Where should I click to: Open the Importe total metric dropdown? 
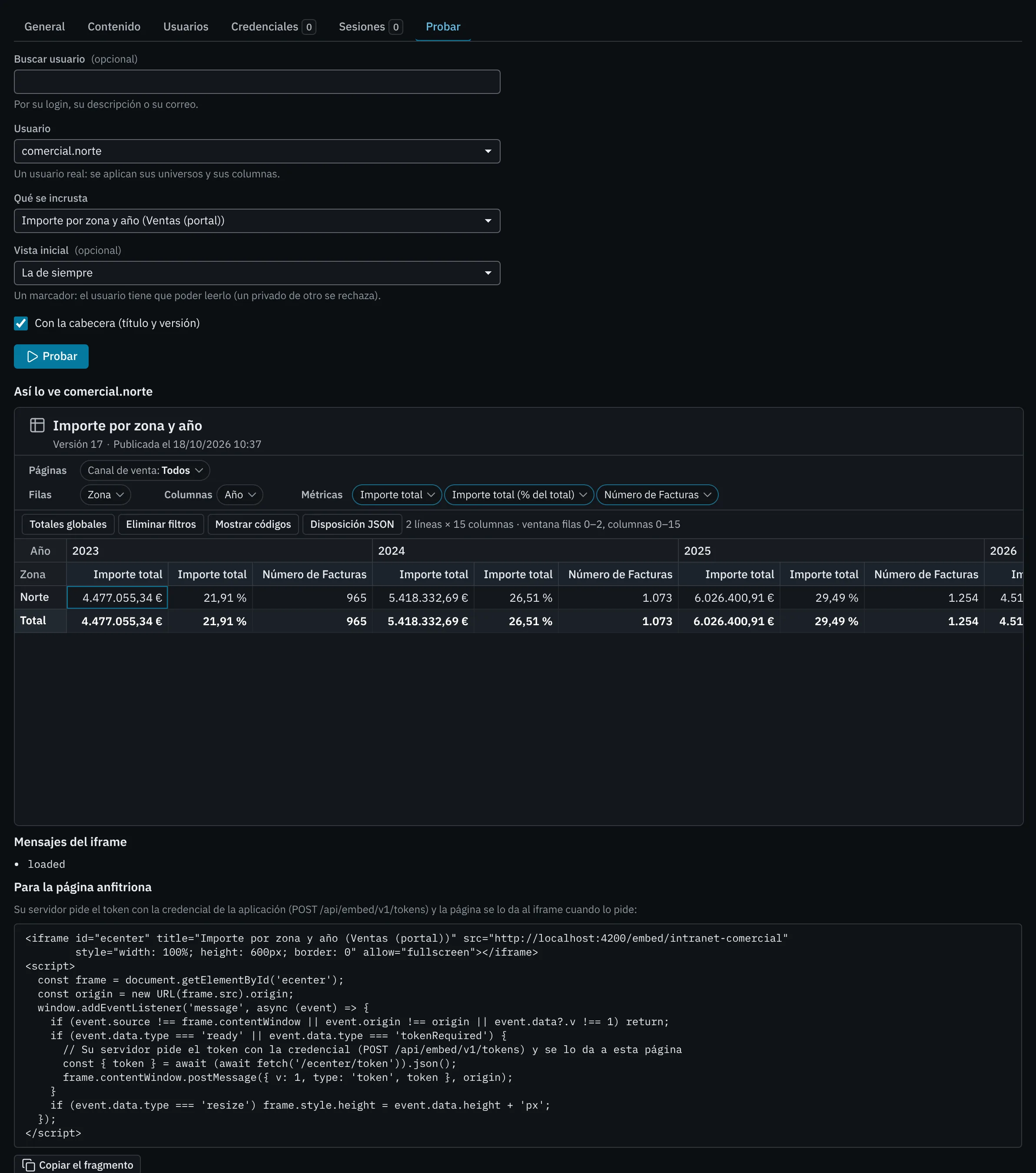(x=397, y=495)
